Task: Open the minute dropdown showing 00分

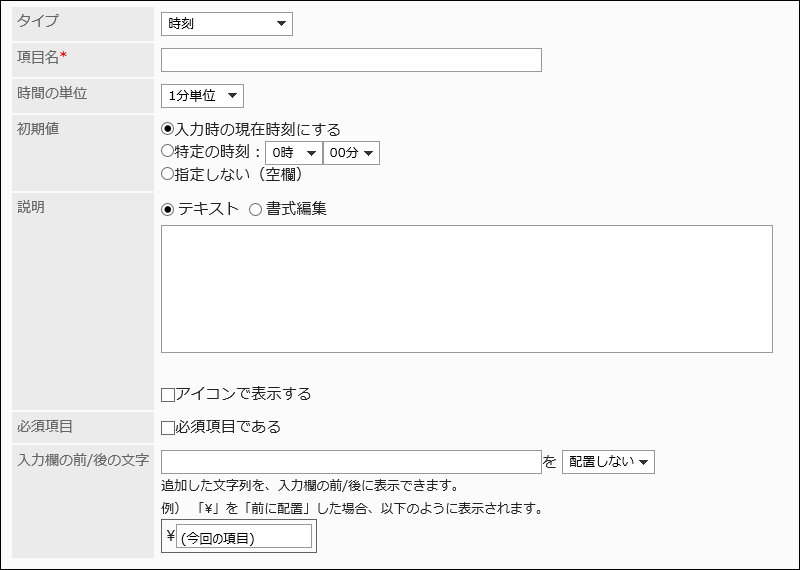Action: pyautogui.click(x=351, y=153)
